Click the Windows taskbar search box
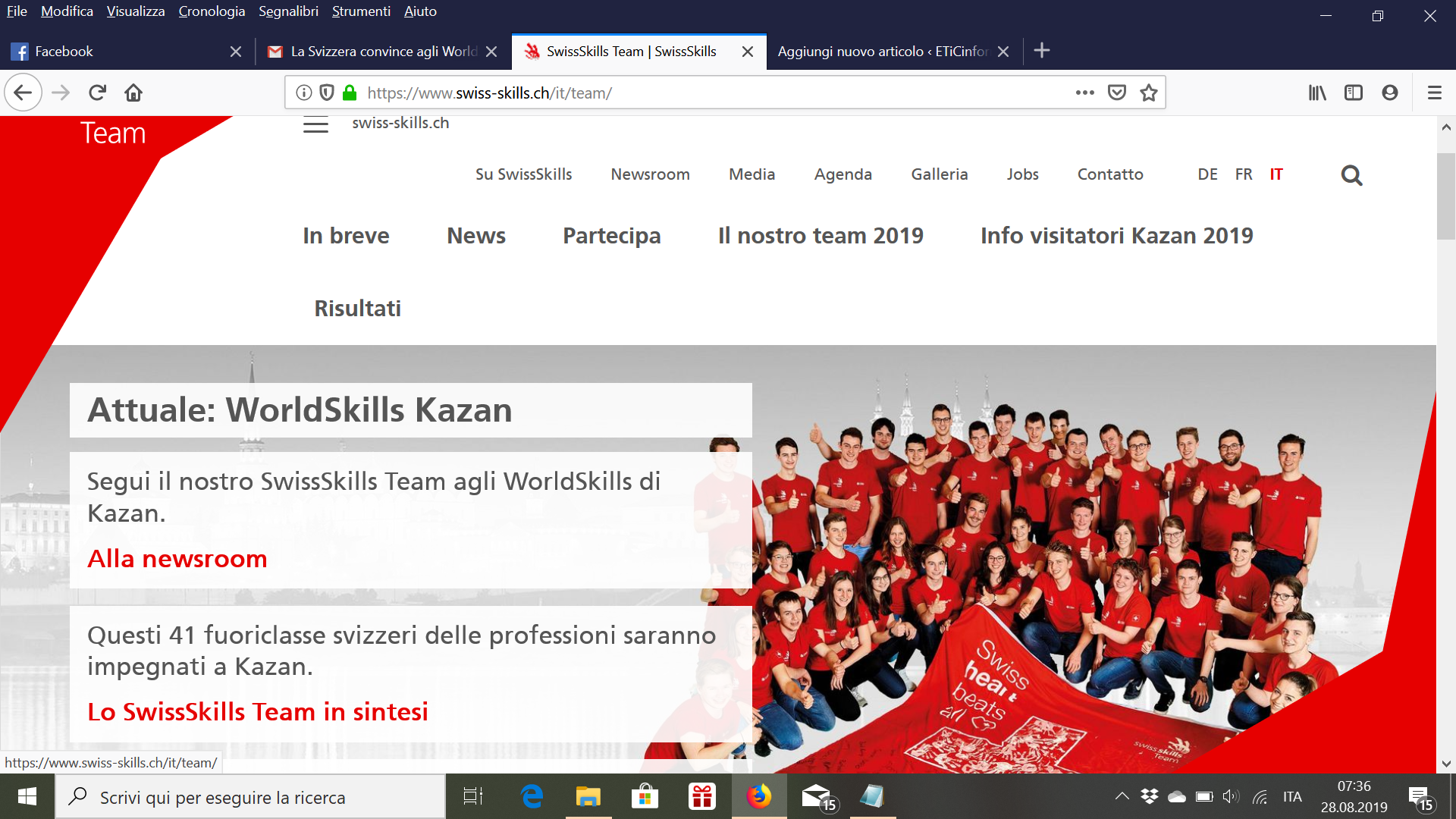Viewport: 1456px width, 819px height. click(x=250, y=797)
